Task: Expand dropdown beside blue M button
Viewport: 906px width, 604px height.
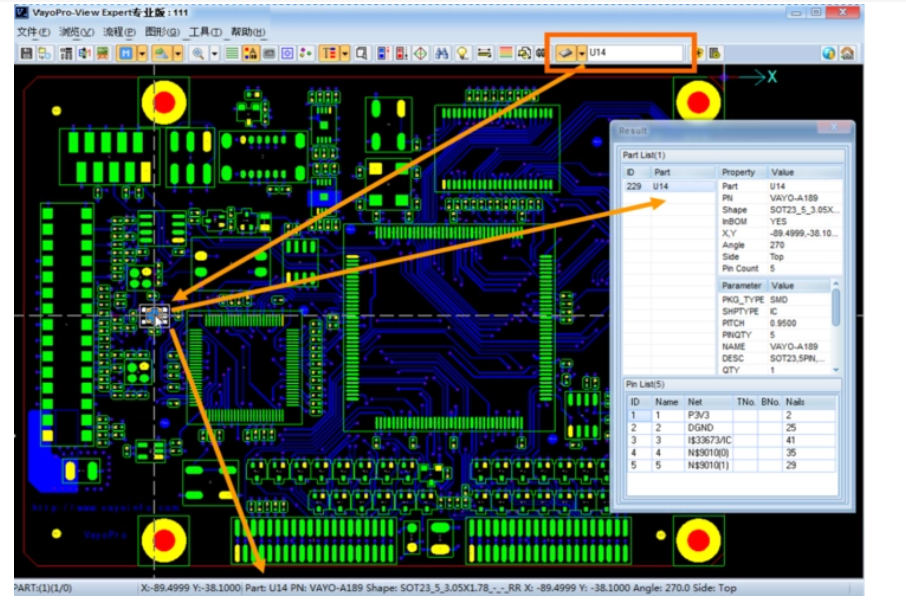Action: click(142, 53)
